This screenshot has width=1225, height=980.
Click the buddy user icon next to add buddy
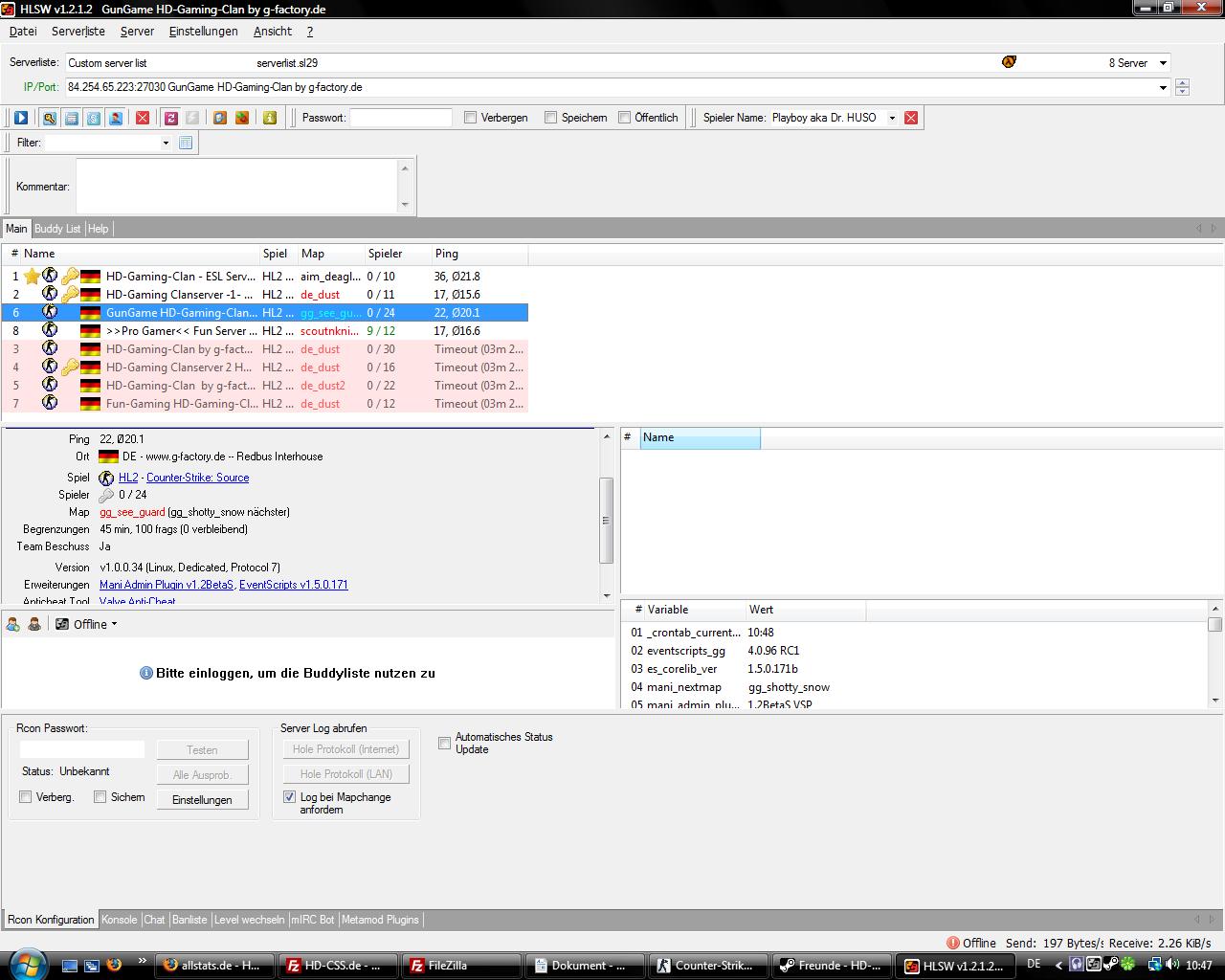pyautogui.click(x=34, y=624)
